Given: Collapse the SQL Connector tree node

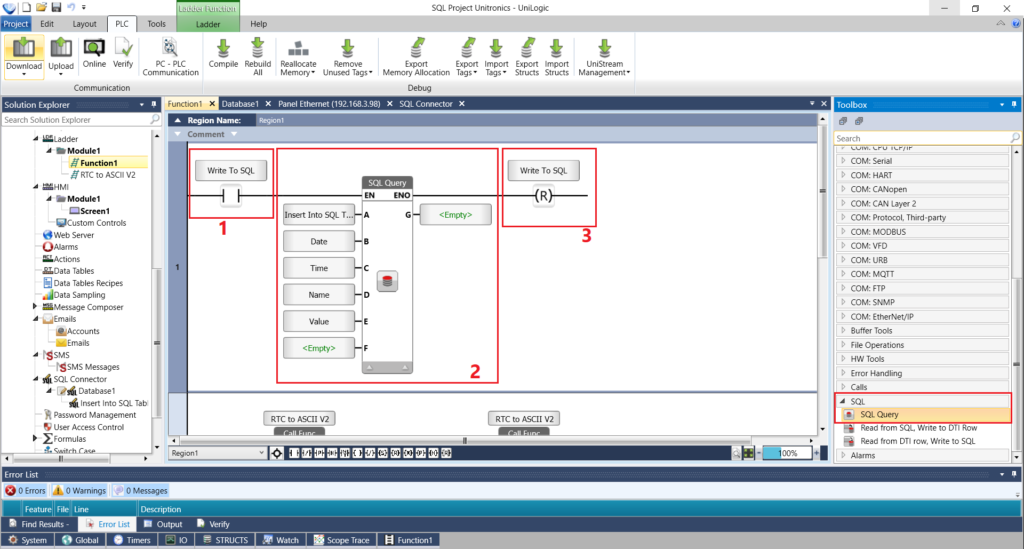Looking at the screenshot, I should (x=35, y=379).
